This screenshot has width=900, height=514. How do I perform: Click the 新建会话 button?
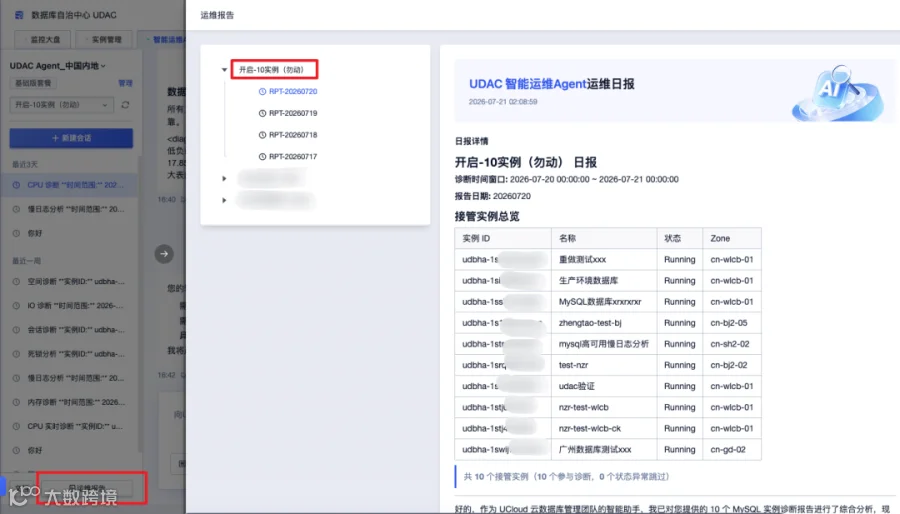click(71, 138)
